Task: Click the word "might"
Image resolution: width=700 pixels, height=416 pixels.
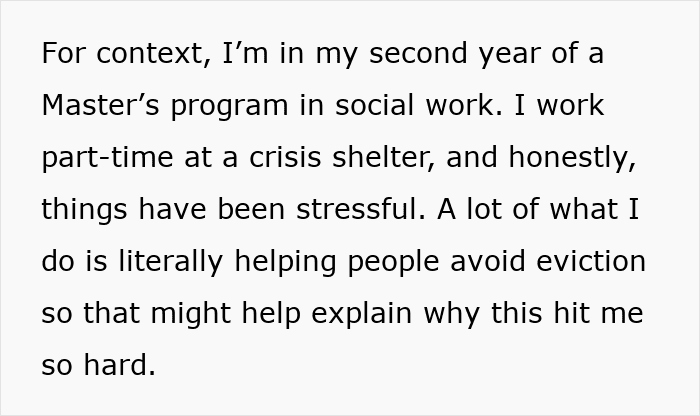Action: point(190,315)
